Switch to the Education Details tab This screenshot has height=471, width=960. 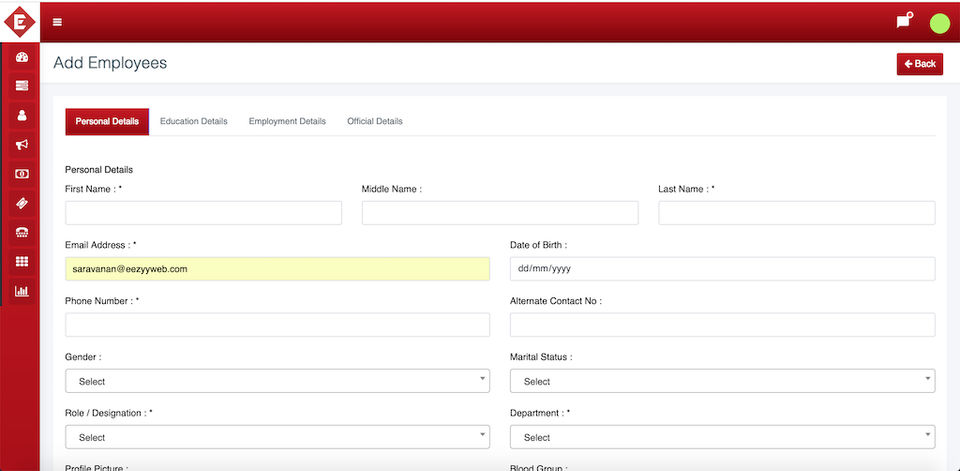pos(193,121)
